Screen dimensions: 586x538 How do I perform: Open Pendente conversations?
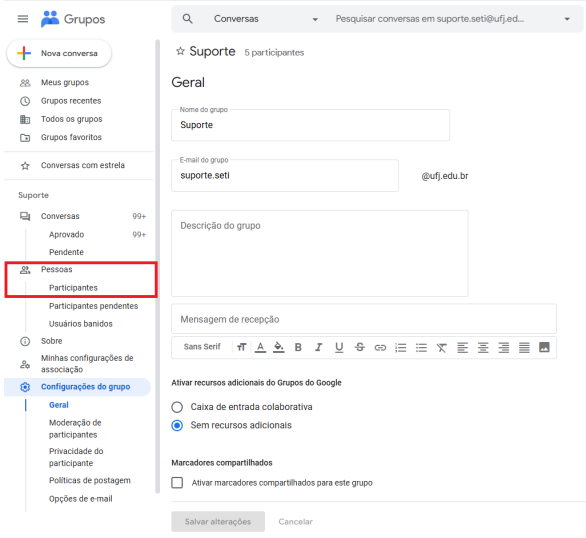(66, 252)
